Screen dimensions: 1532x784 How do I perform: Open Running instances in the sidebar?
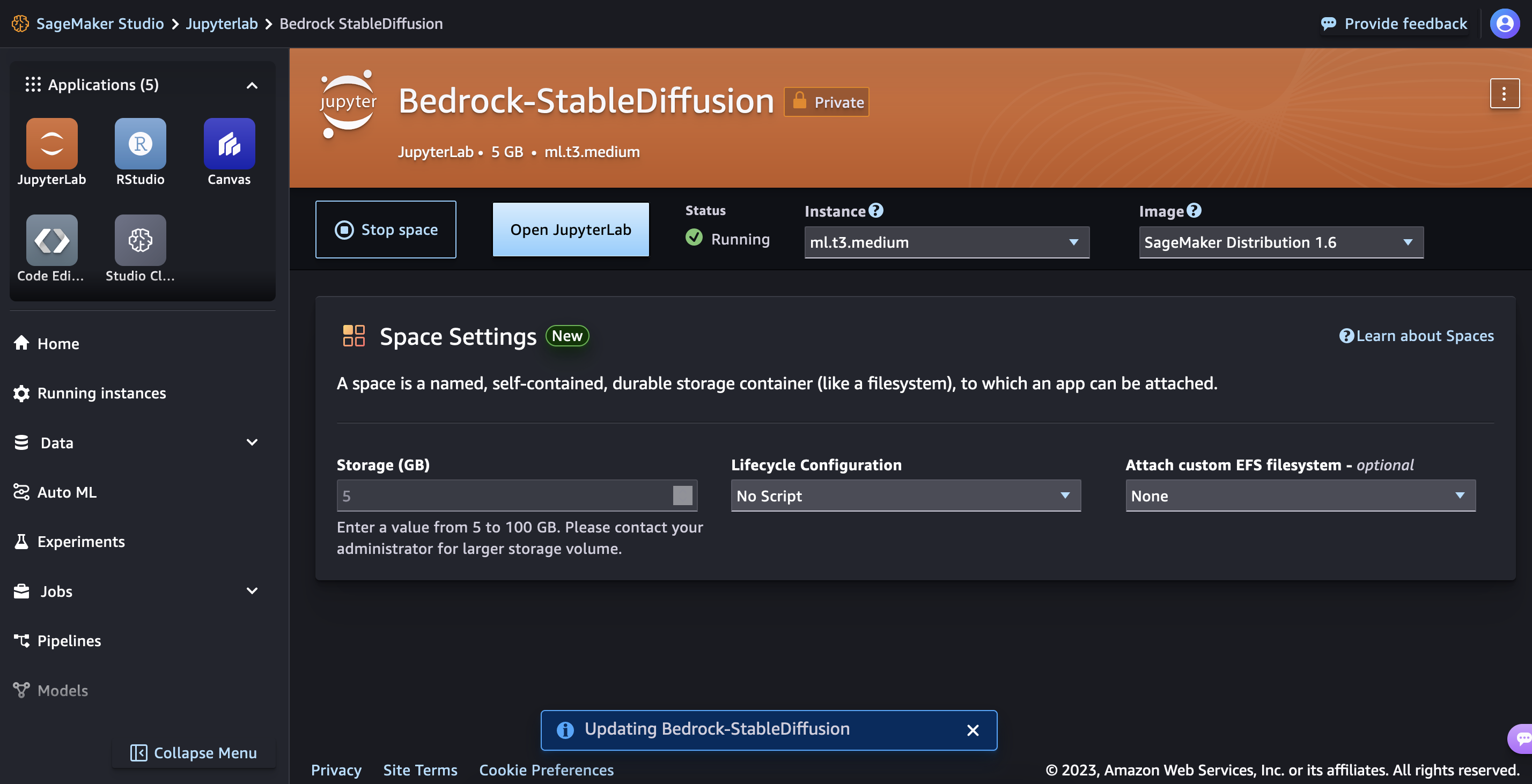click(90, 393)
